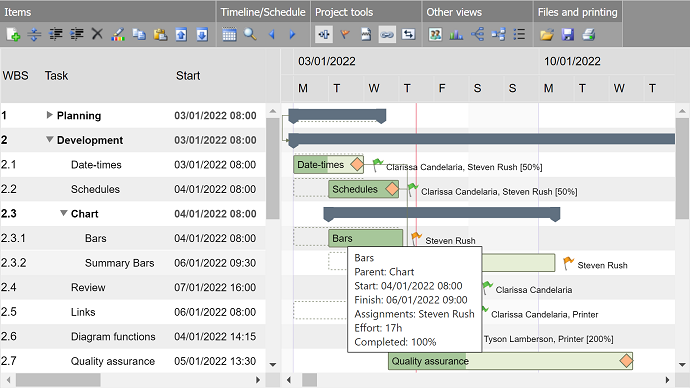Open the resource load chart icon
Viewport: 690px width, 388px height.
(456, 34)
